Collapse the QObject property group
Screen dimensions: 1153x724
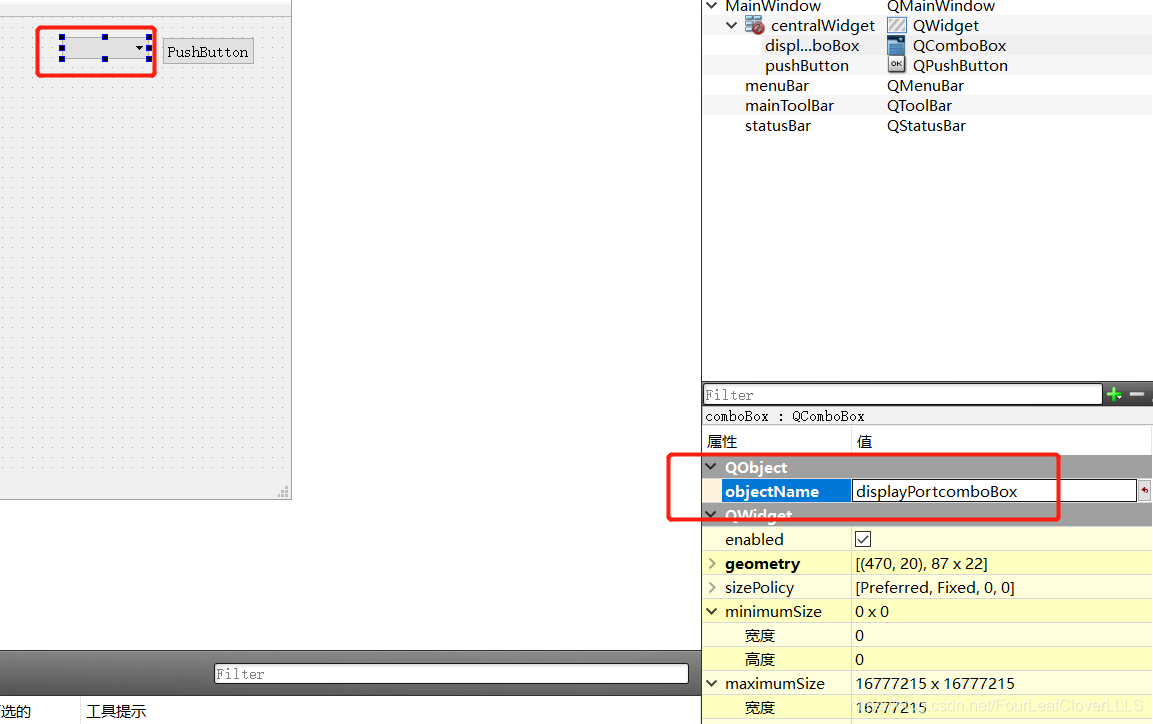(x=711, y=467)
